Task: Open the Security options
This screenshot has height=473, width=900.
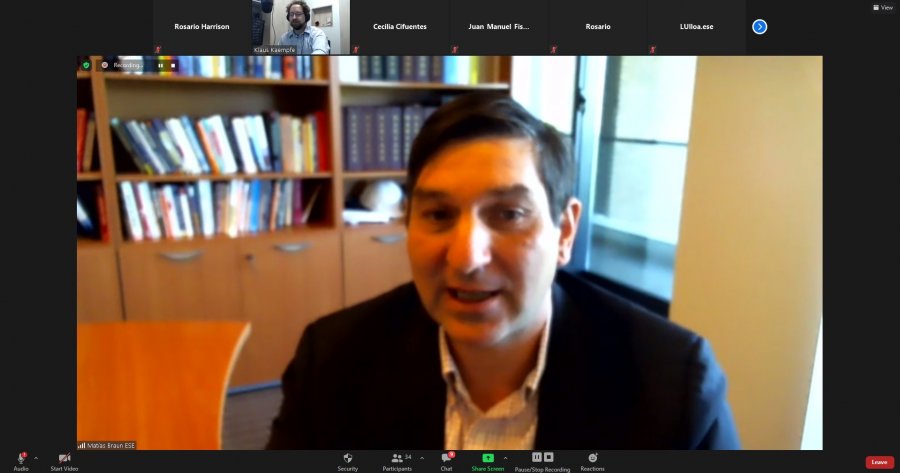Action: pyautogui.click(x=347, y=460)
